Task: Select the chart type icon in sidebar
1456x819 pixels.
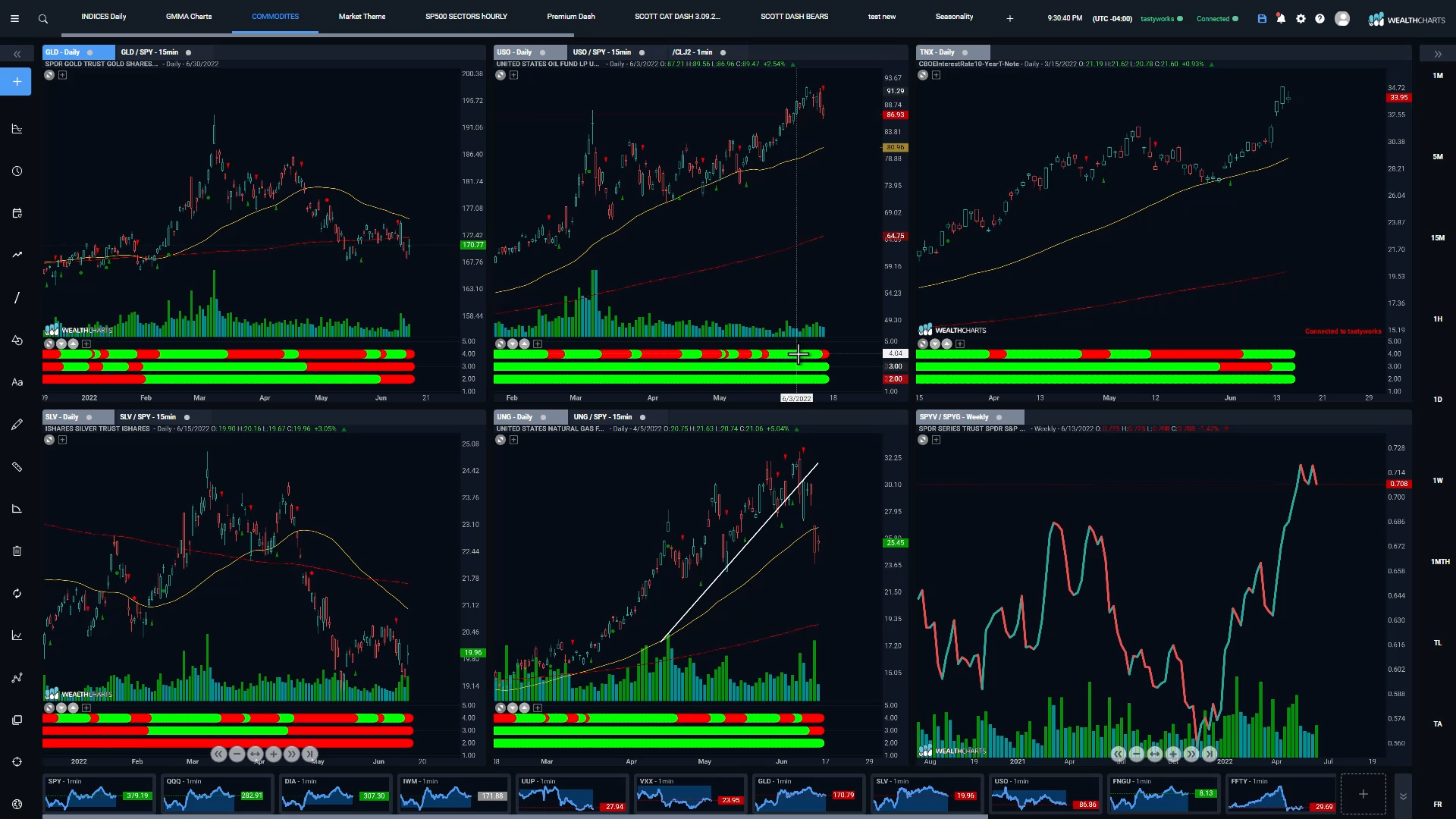Action: 17,128
